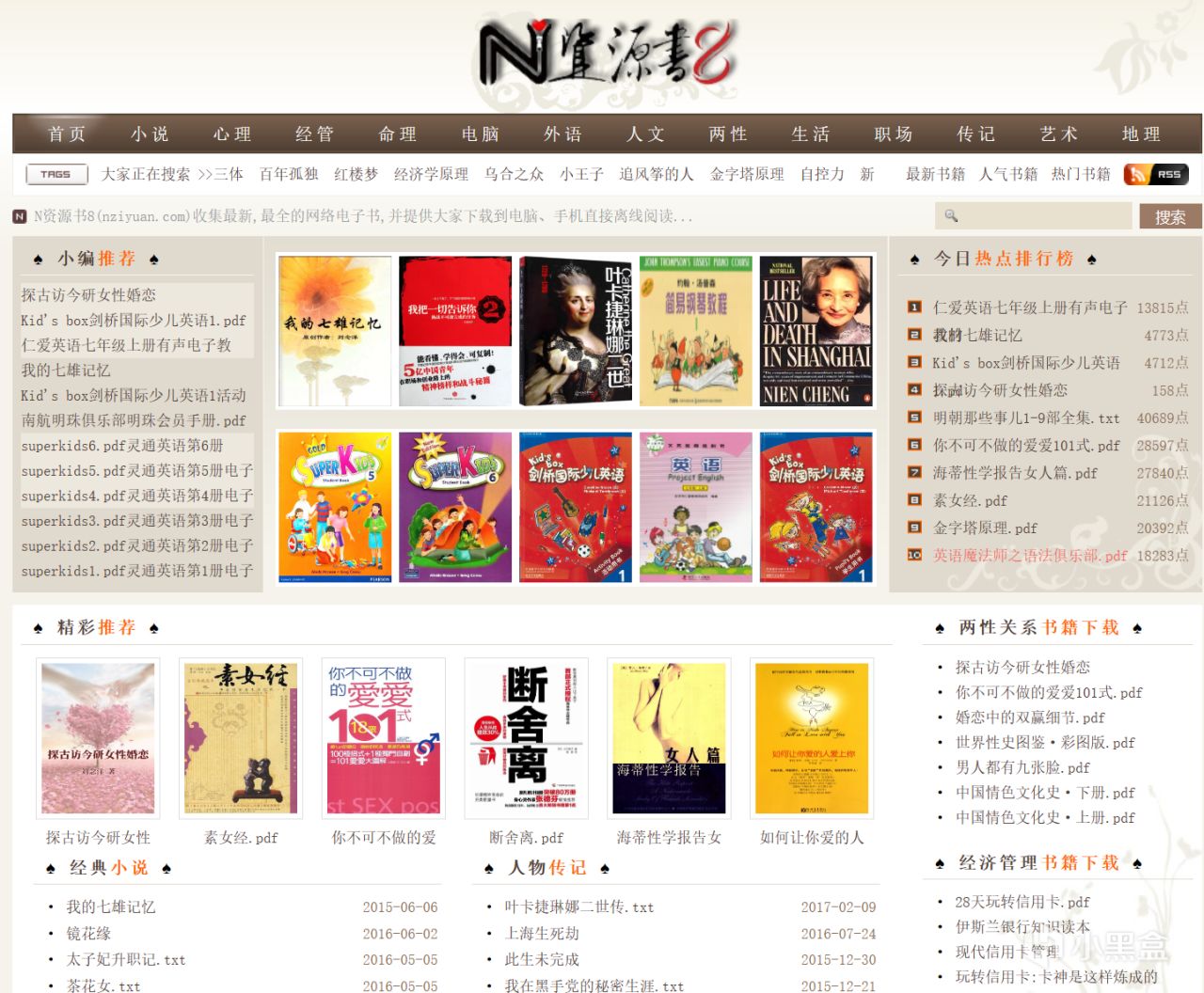The width and height of the screenshot is (1204, 993).
Task: Open 世界性史图鉴·彩图版.pdf link
Action: click(1045, 742)
